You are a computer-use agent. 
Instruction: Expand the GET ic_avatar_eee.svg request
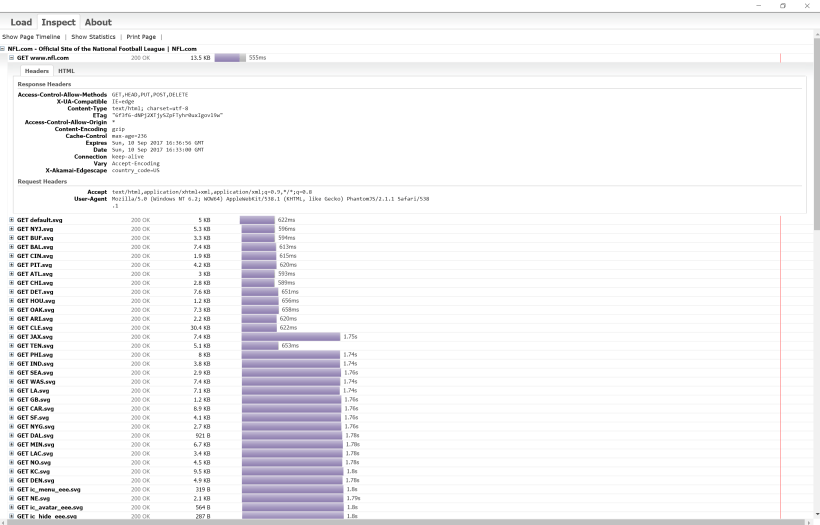click(x=12, y=507)
